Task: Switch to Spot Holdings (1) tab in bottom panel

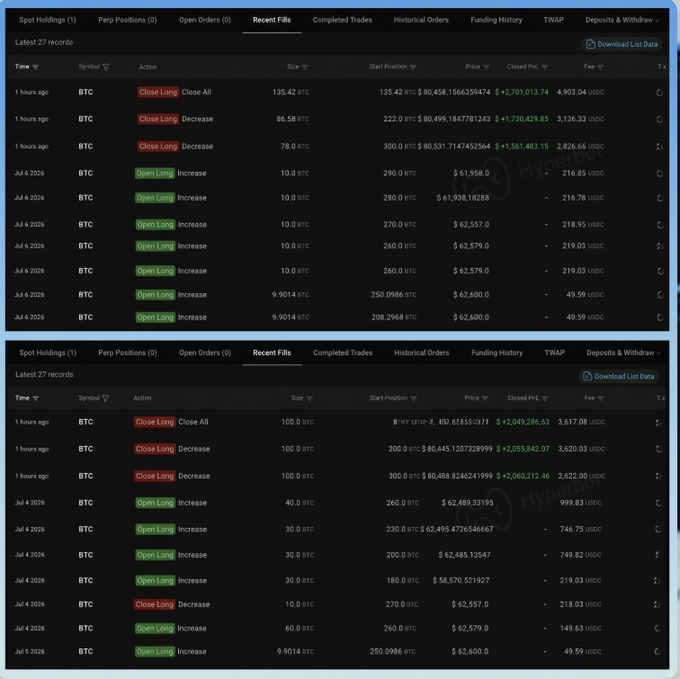Action: [48, 353]
